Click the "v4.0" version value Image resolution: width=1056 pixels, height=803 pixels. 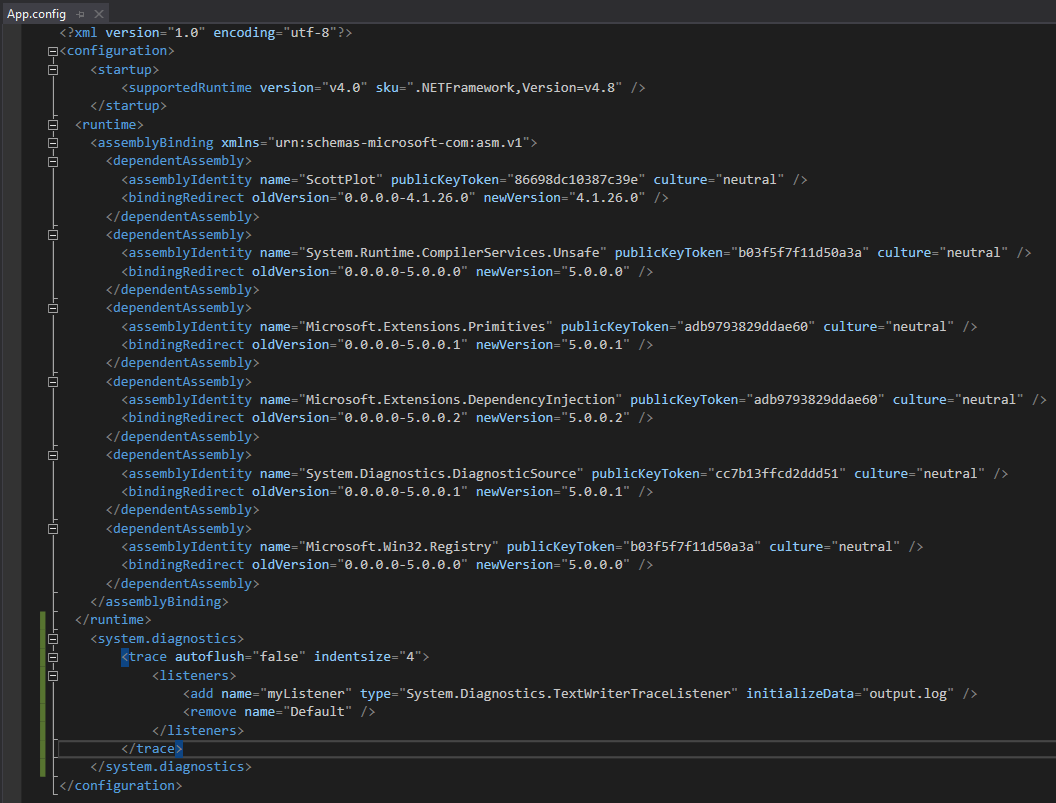pyautogui.click(x=344, y=88)
